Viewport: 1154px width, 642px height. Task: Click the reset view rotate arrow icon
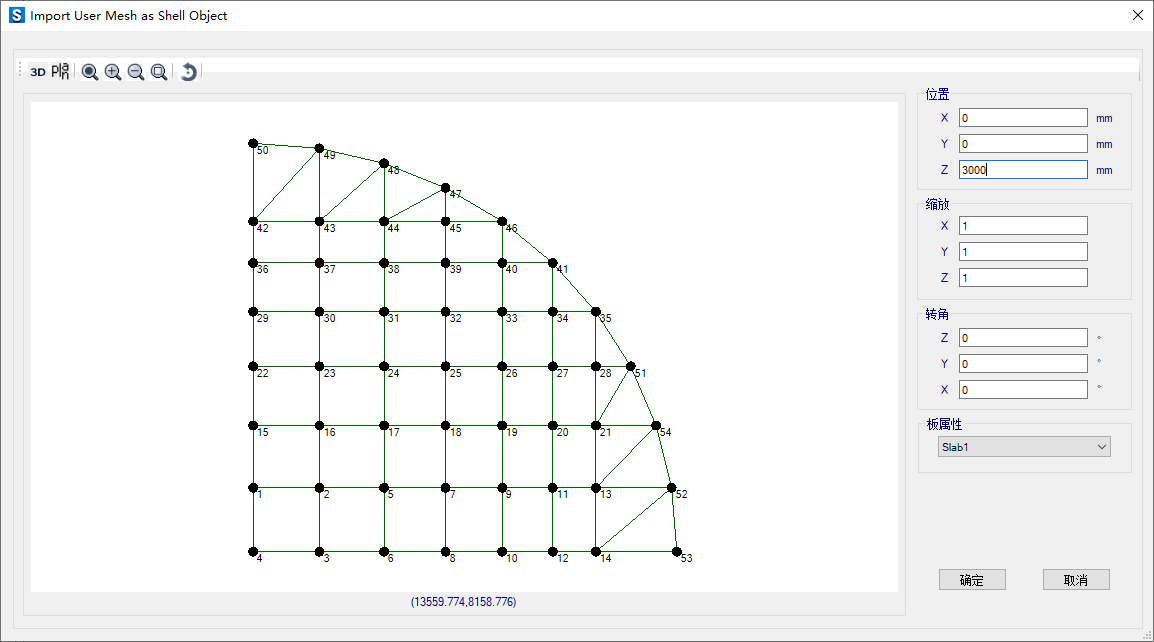188,72
